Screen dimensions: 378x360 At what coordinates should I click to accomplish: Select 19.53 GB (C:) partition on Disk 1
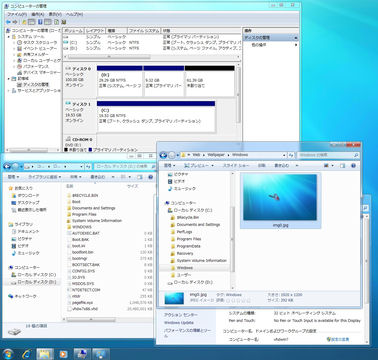156,116
